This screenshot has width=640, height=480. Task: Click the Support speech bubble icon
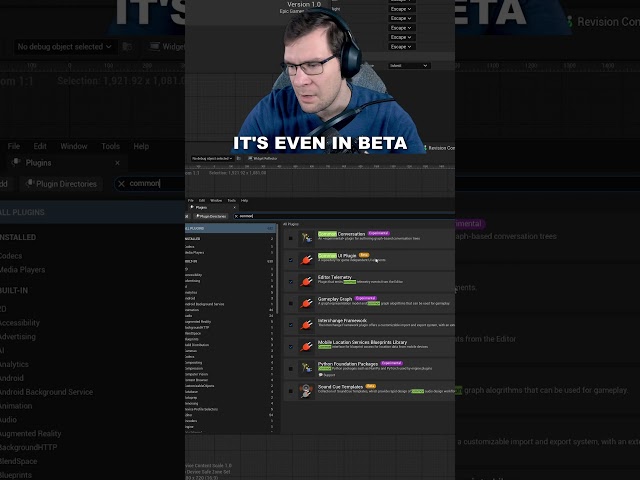(x=320, y=375)
